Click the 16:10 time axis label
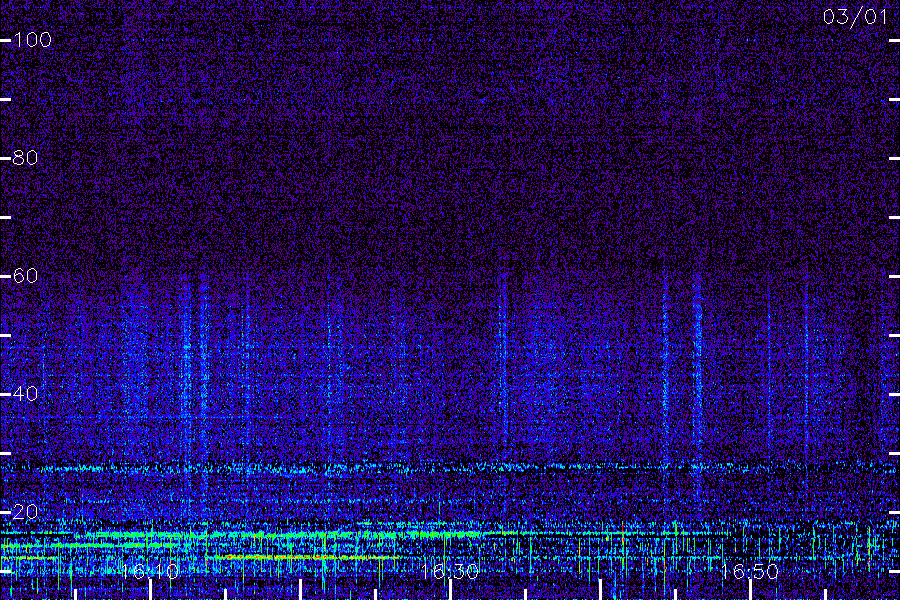 (150, 572)
